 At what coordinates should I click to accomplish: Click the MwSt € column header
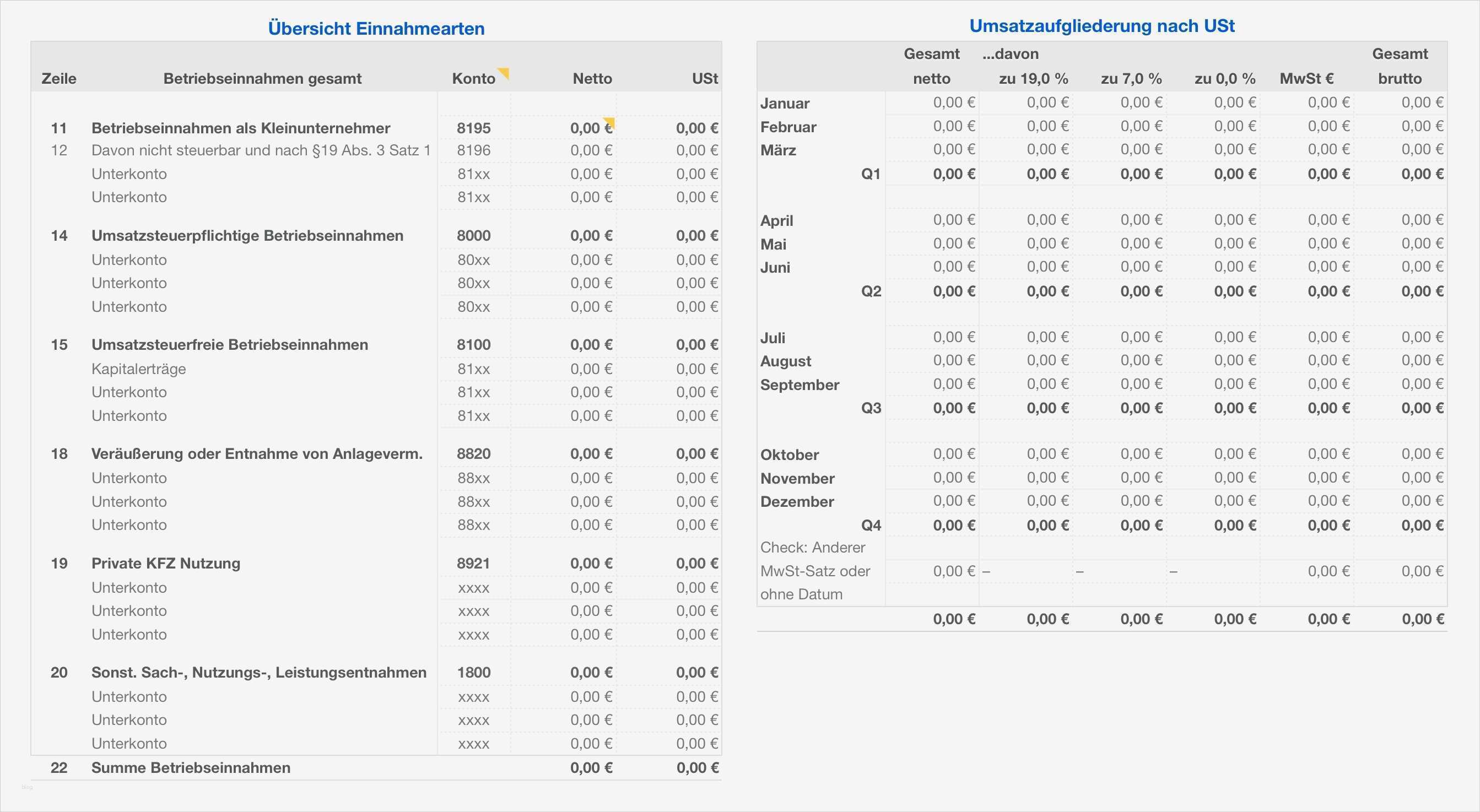click(1306, 79)
